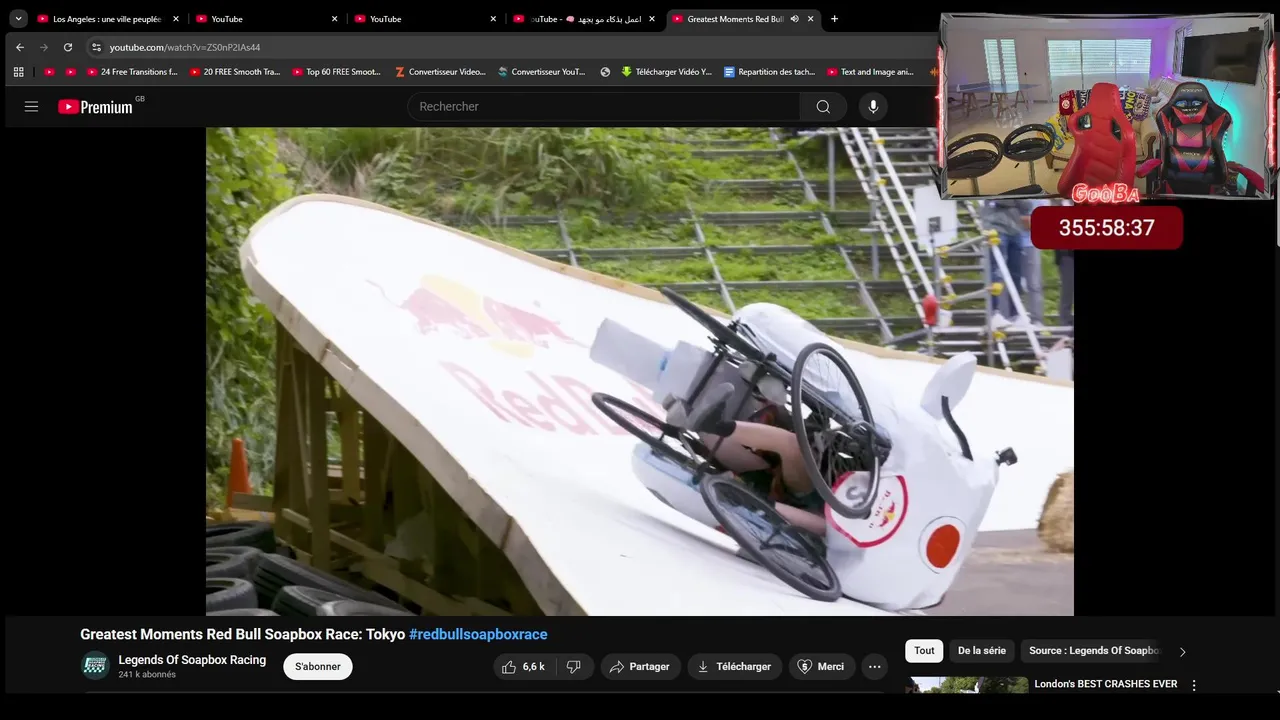Dislike the video with thumbs down
The height and width of the screenshot is (720, 1280).
(x=574, y=667)
